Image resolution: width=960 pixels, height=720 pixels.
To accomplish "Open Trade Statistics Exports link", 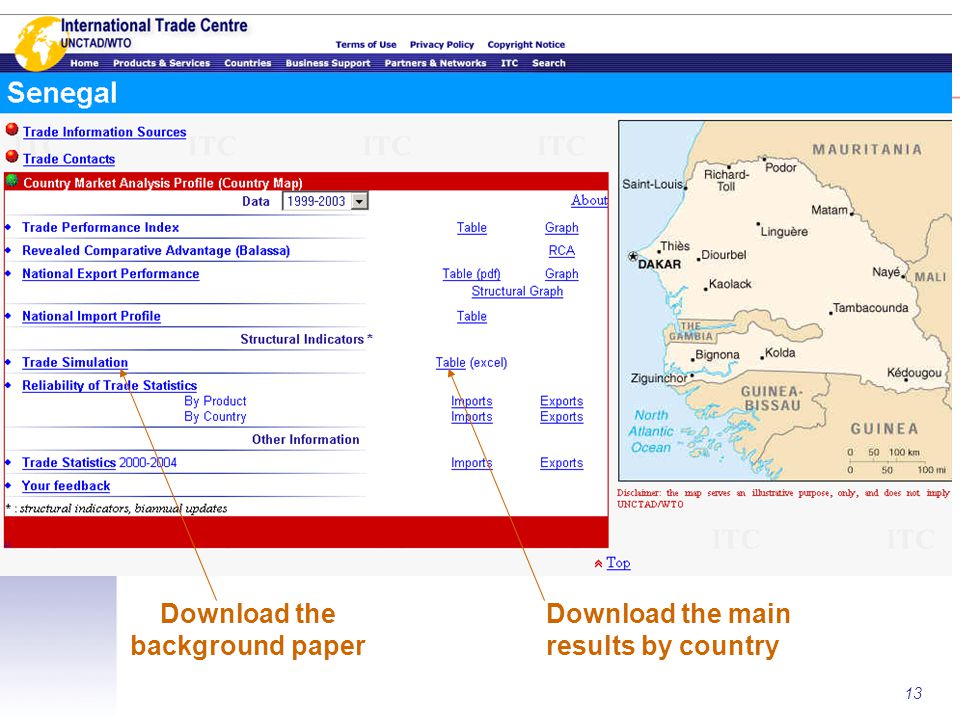I will 561,463.
